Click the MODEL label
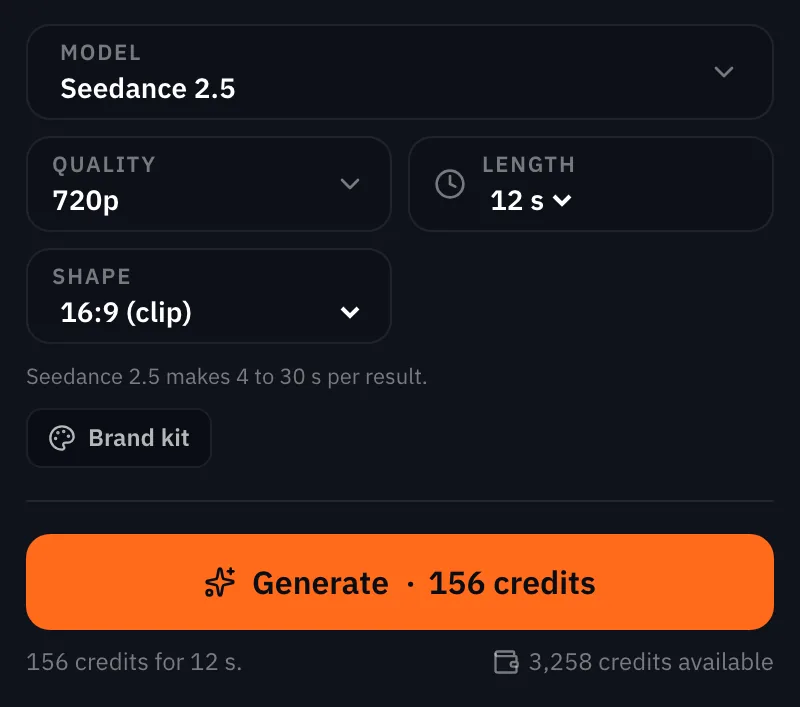Screen dimensions: 800x707 click(101, 53)
